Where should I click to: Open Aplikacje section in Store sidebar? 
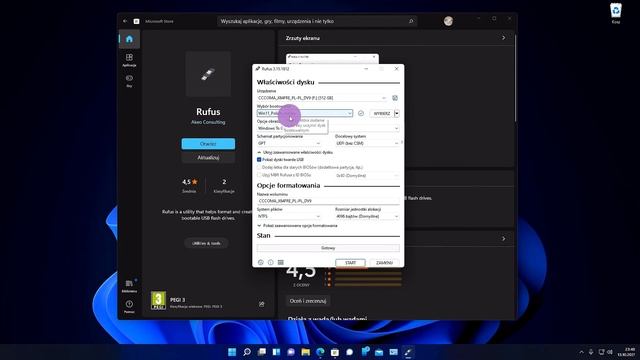tap(129, 60)
